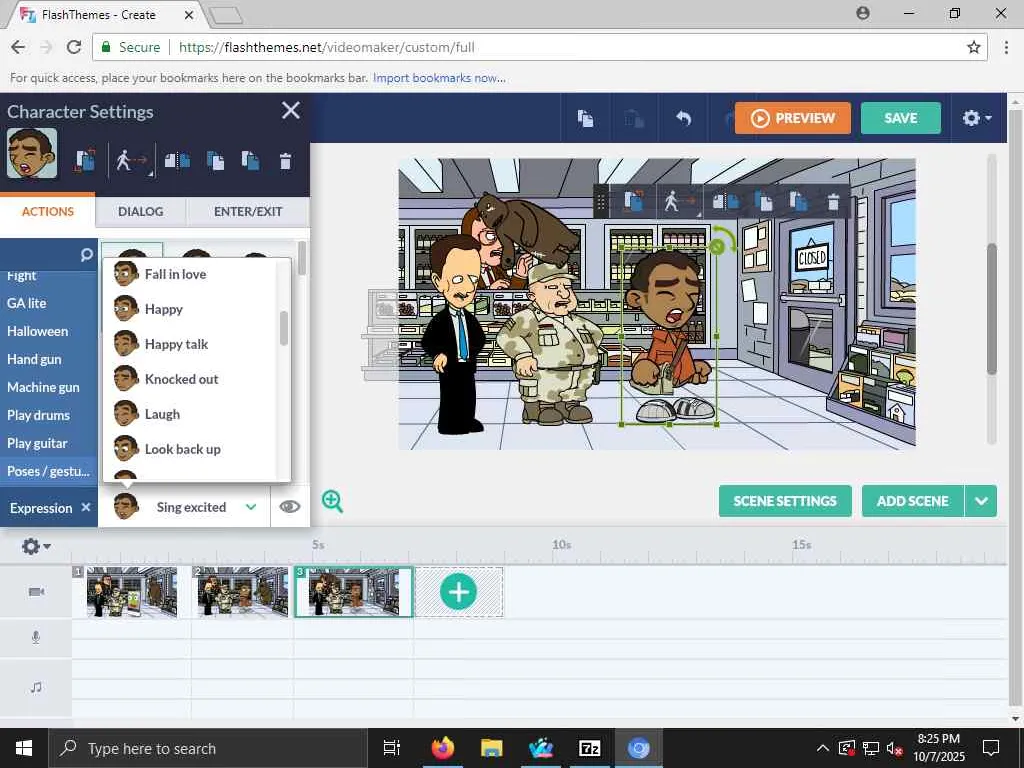Screen dimensions: 1024x768
Task: Select the Machine gun action category
Action: tap(43, 387)
